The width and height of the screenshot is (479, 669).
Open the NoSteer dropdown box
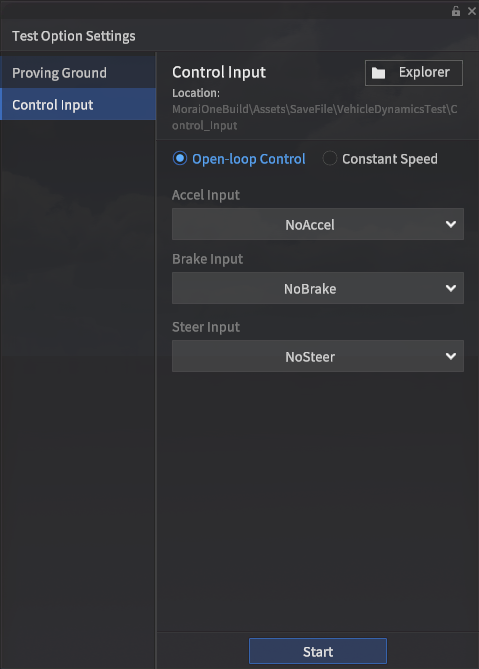tap(318, 356)
